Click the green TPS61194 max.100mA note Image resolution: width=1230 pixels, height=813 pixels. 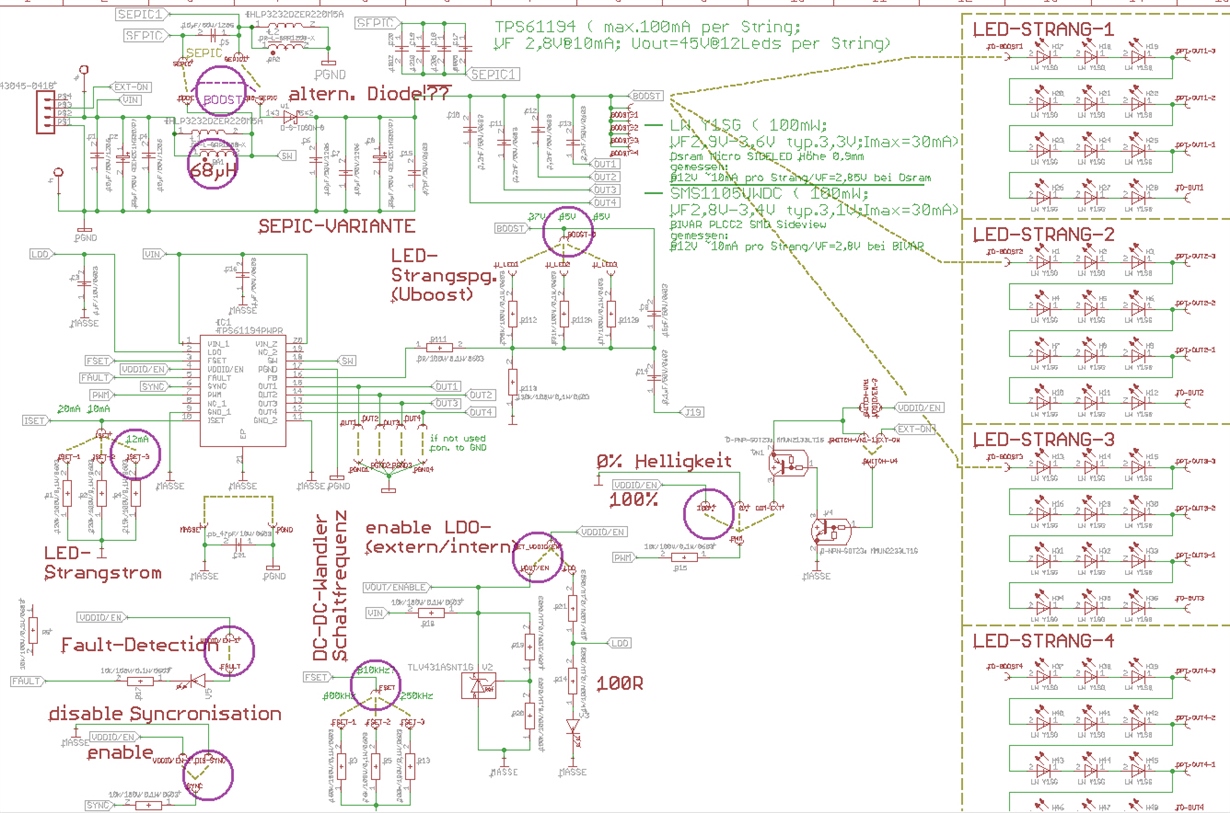coord(691,36)
